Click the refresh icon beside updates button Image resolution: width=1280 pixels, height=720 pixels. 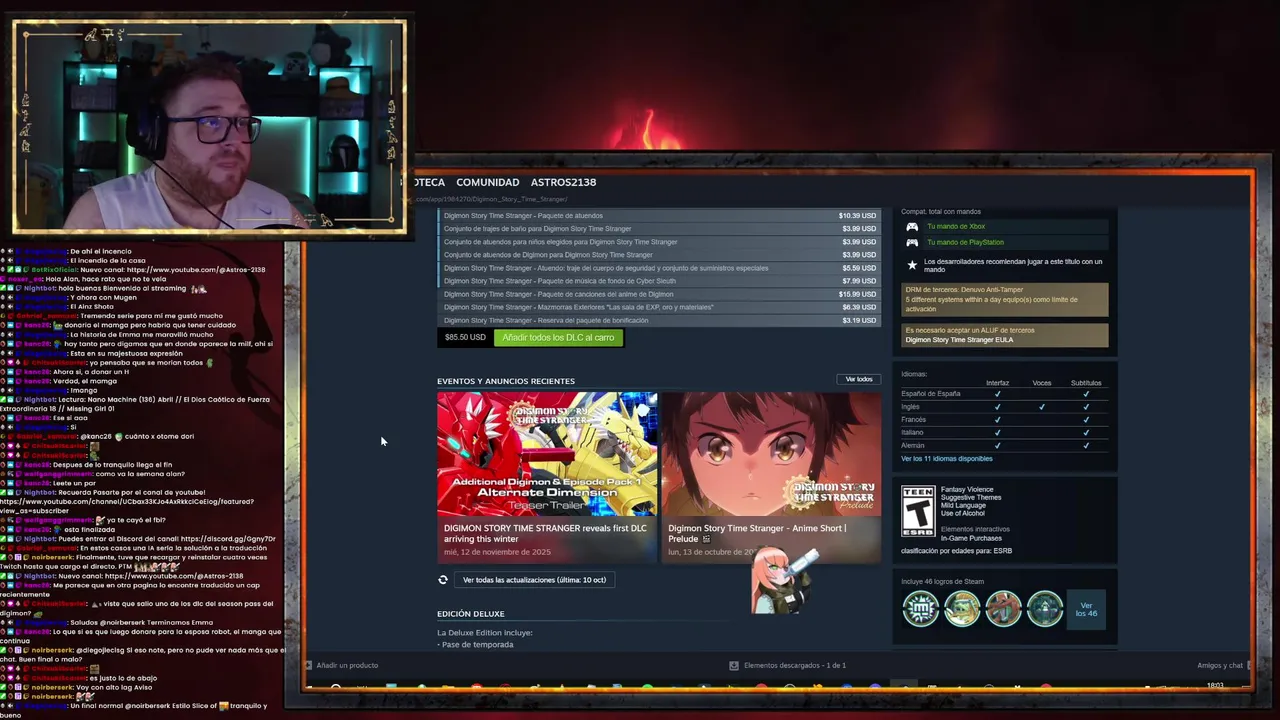[x=443, y=580]
